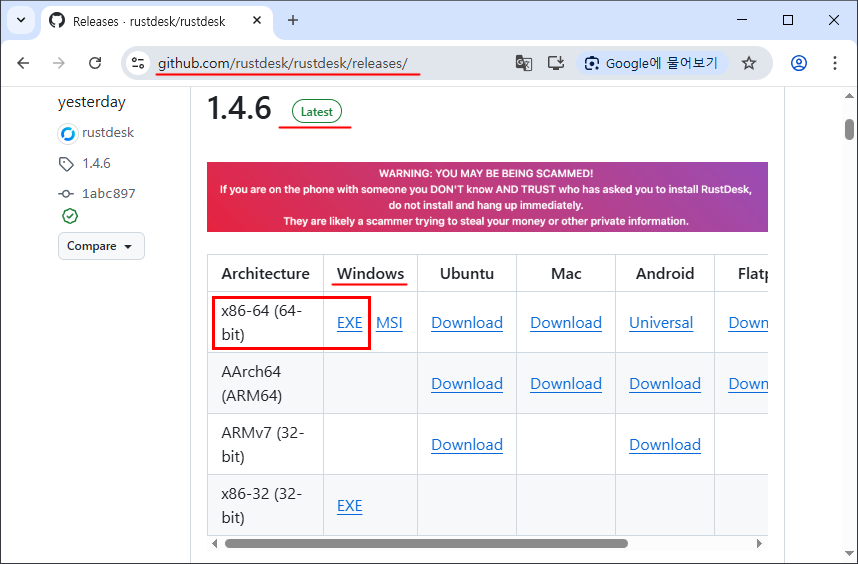Download Windows x86-32 EXE installer
The width and height of the screenshot is (858, 564).
[x=350, y=506]
